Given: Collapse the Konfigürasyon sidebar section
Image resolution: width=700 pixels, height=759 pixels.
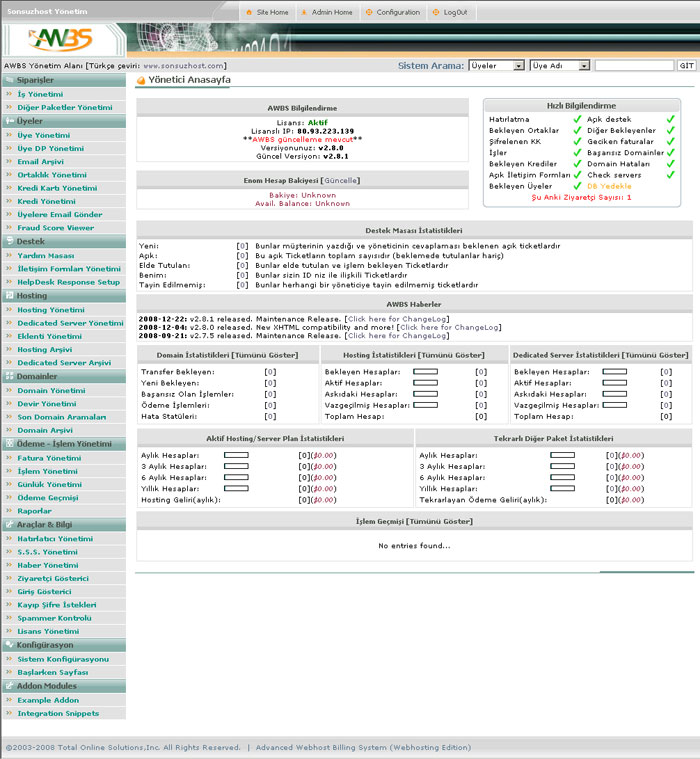Looking at the screenshot, I should coord(64,645).
